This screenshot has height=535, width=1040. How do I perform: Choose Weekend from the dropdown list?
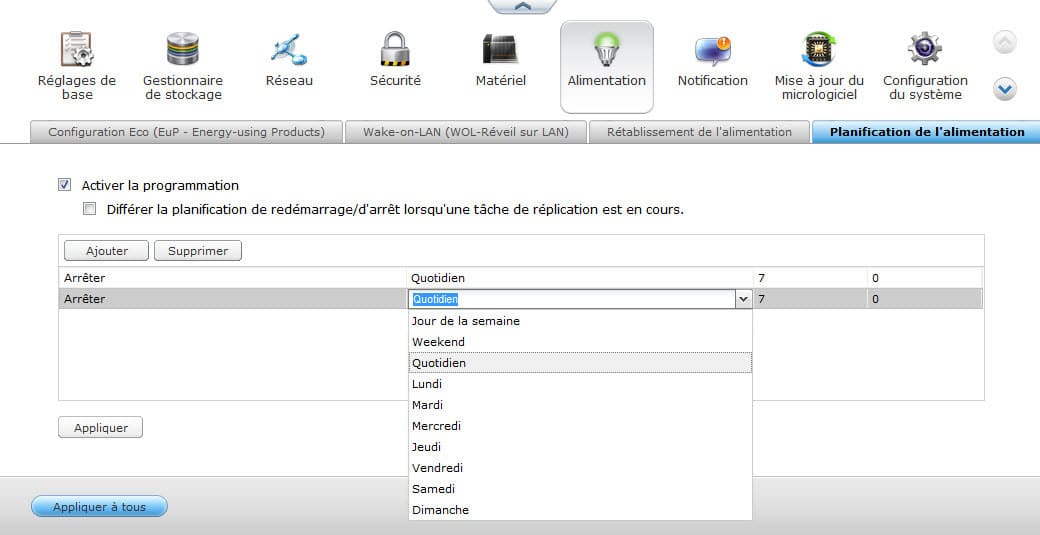tap(580, 342)
